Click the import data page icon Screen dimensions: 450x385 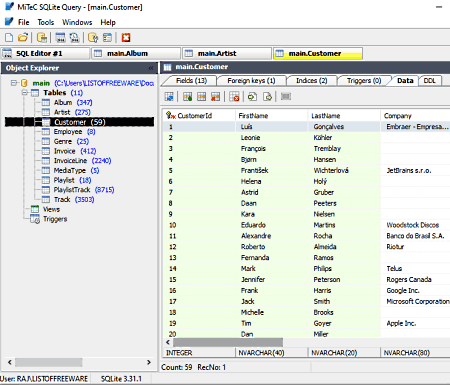252,97
